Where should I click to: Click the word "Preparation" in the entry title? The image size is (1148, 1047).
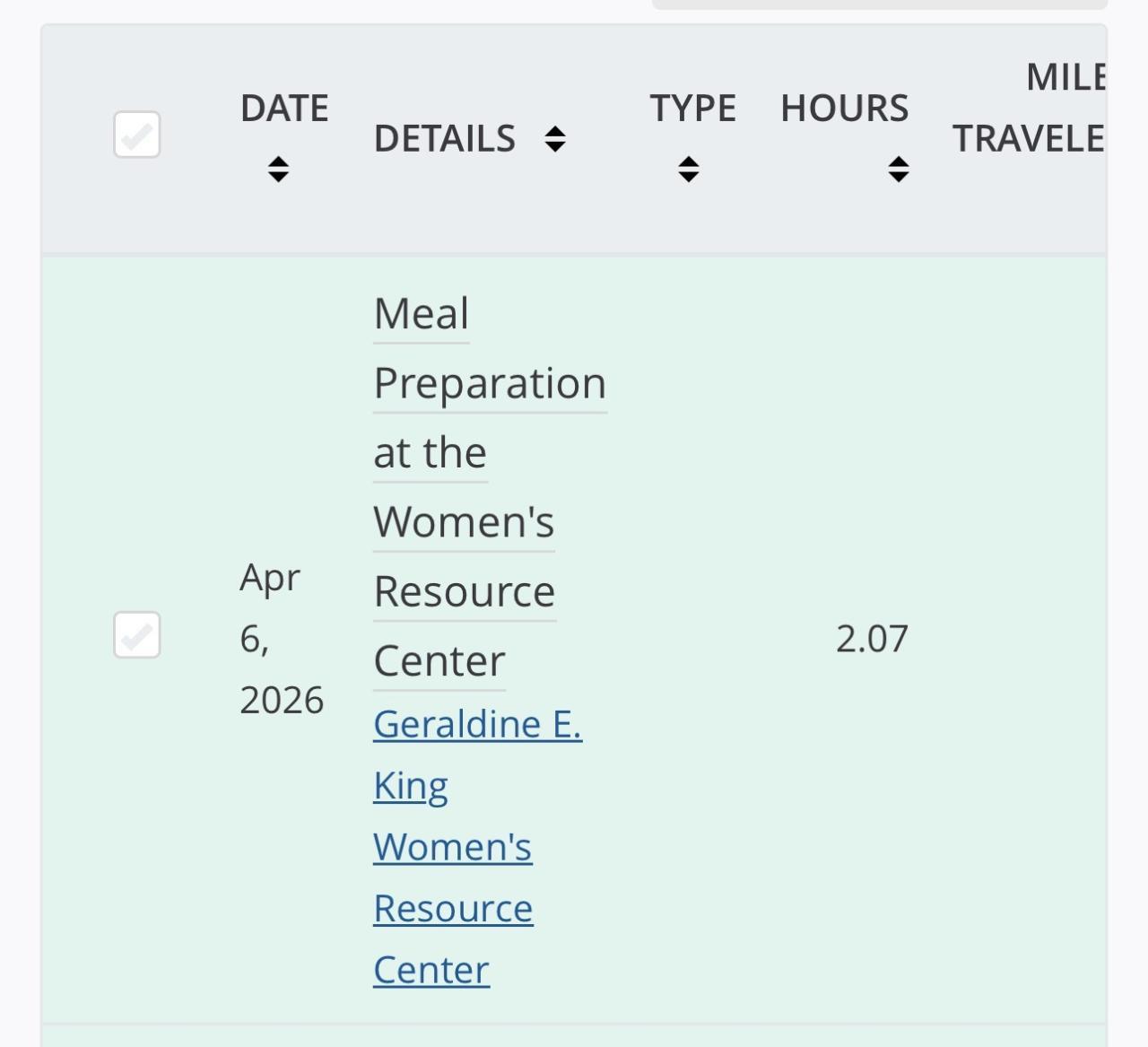coord(490,384)
